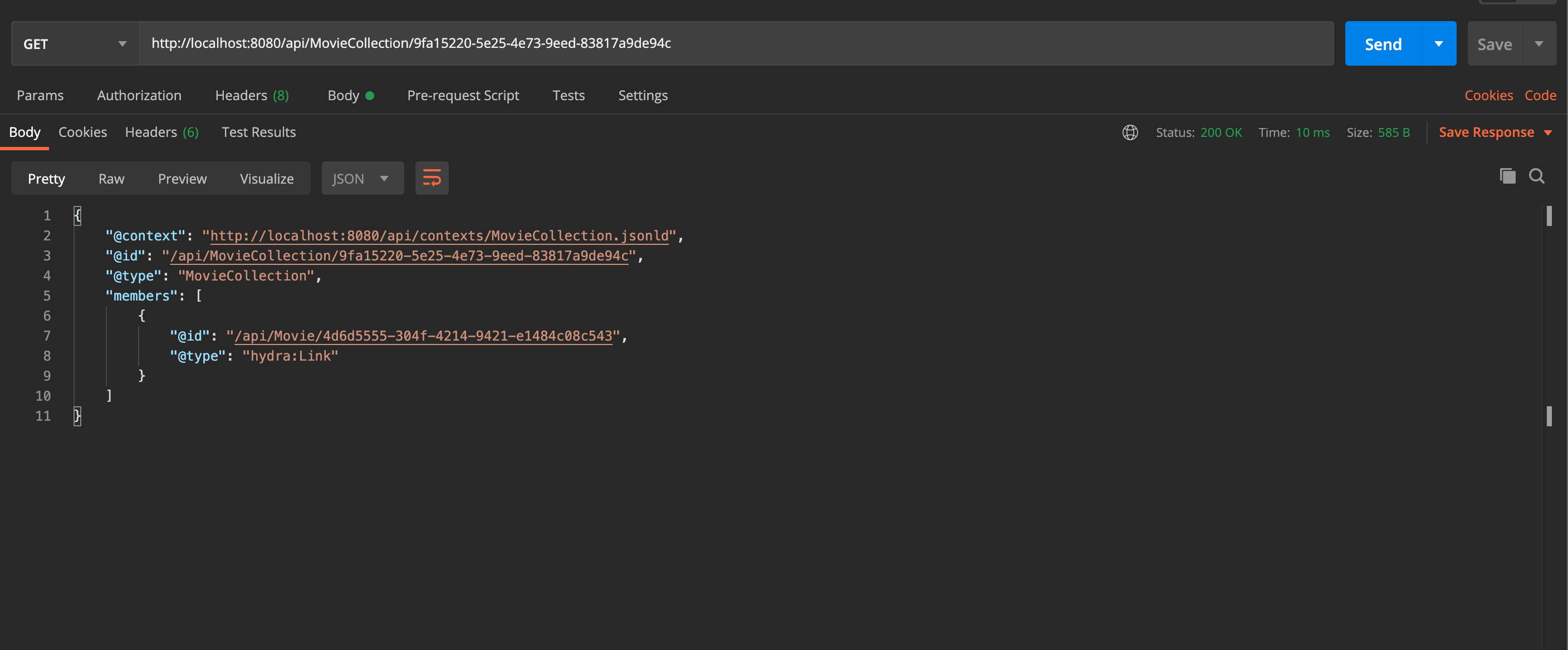Expand the Send button dropdown arrow
The height and width of the screenshot is (650, 1568).
(1439, 43)
